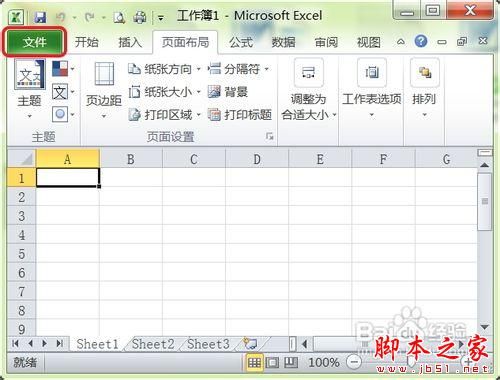The width and height of the screenshot is (500, 380).
Task: Click the Print Preview icon
Action: pyautogui.click(x=119, y=17)
